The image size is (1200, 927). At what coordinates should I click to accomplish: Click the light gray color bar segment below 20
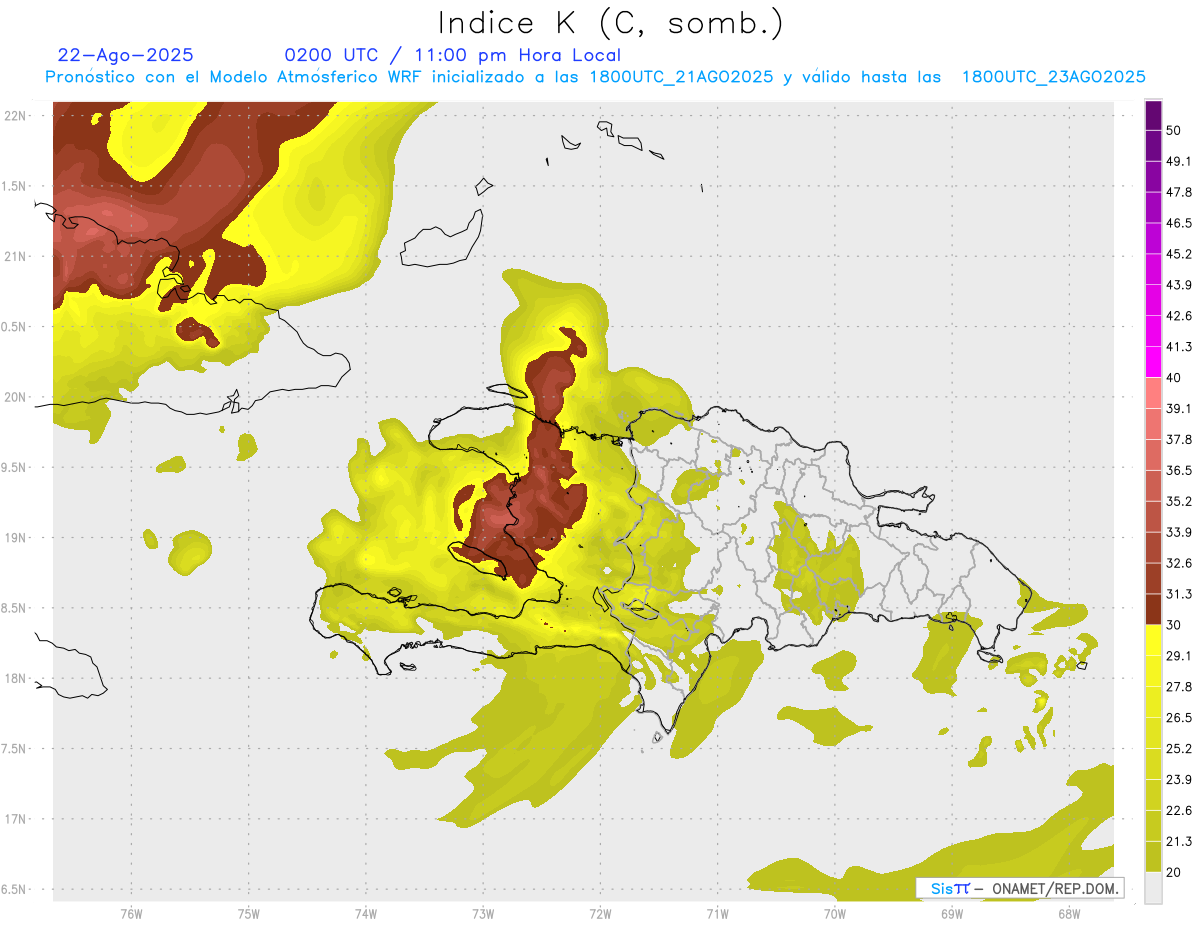[1153, 888]
